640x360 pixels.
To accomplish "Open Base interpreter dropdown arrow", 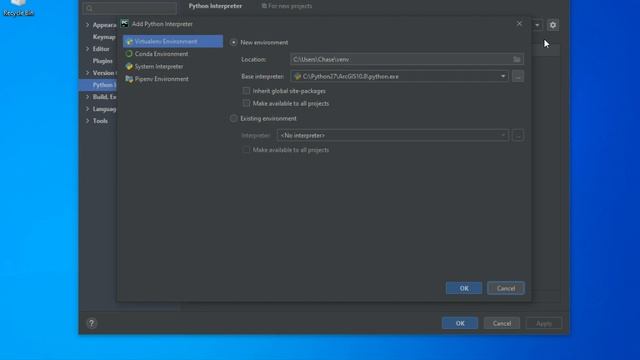I will [x=503, y=76].
